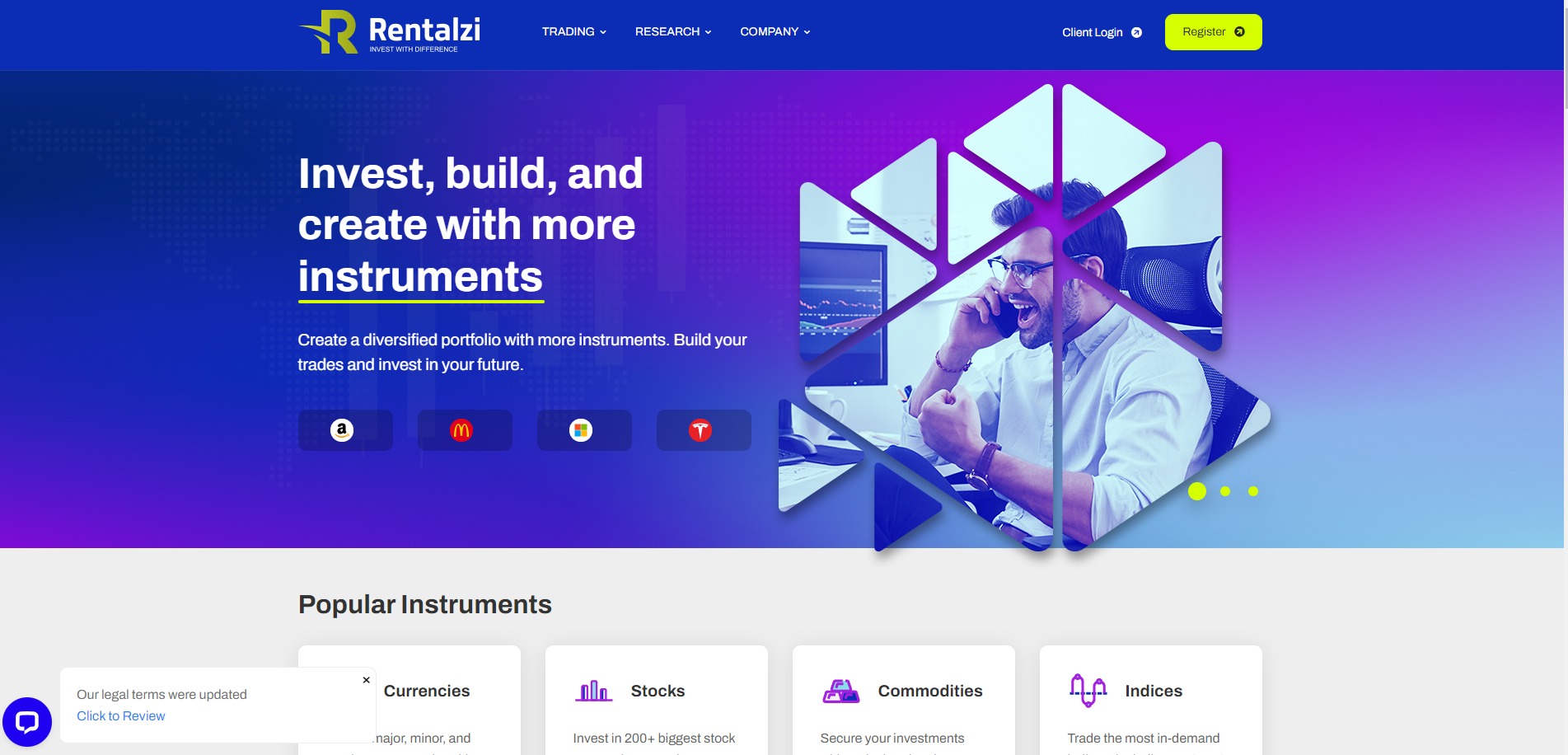The width and height of the screenshot is (1568, 755).
Task: Select the Tesla stock tile
Action: click(x=704, y=430)
